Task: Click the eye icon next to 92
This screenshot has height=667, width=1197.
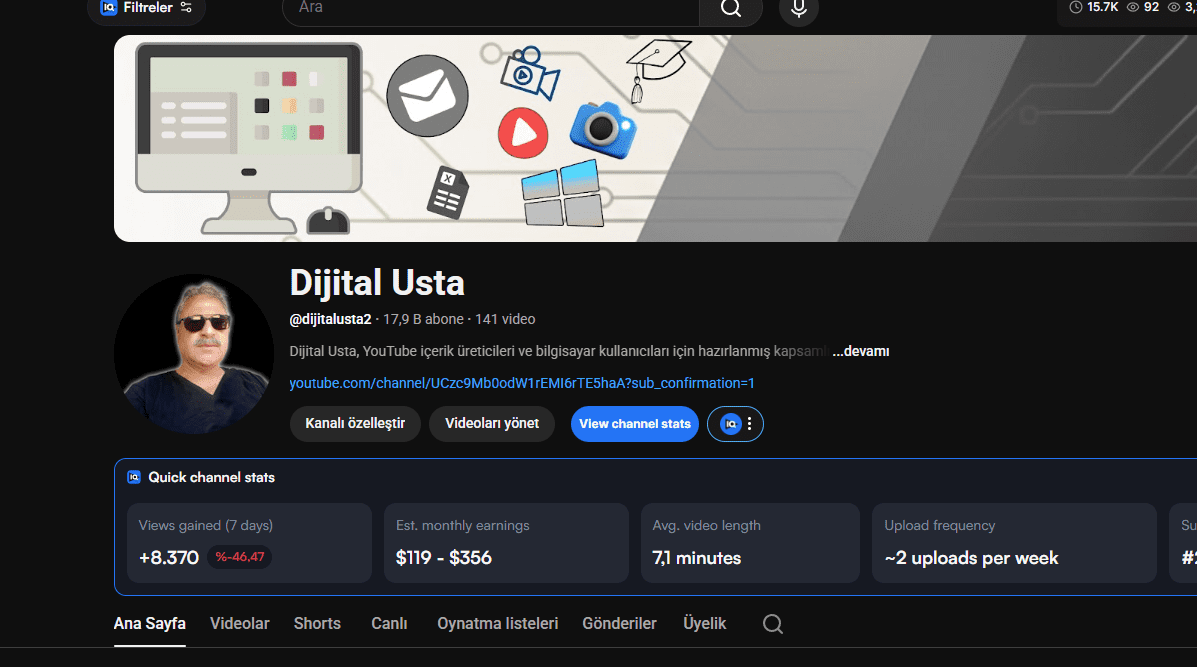Action: [x=1131, y=7]
